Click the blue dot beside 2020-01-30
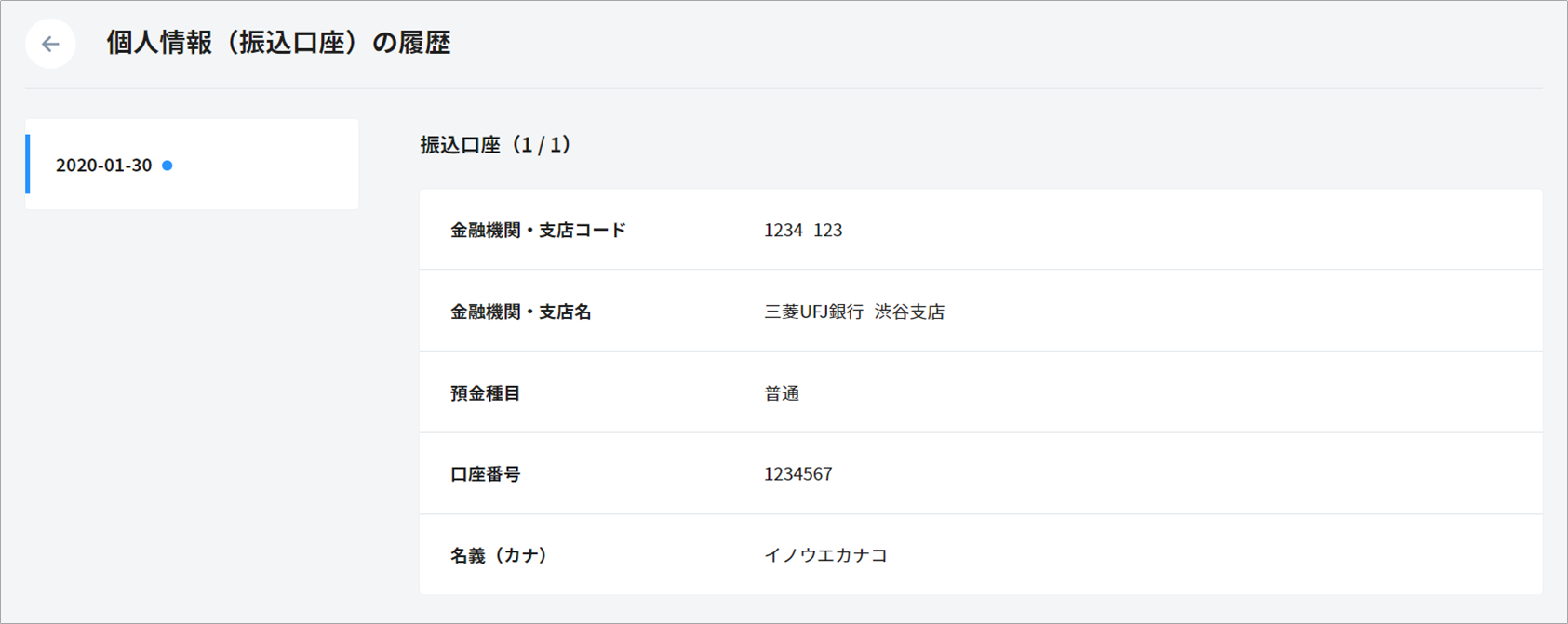Screen dimensions: 1568x624 168,166
